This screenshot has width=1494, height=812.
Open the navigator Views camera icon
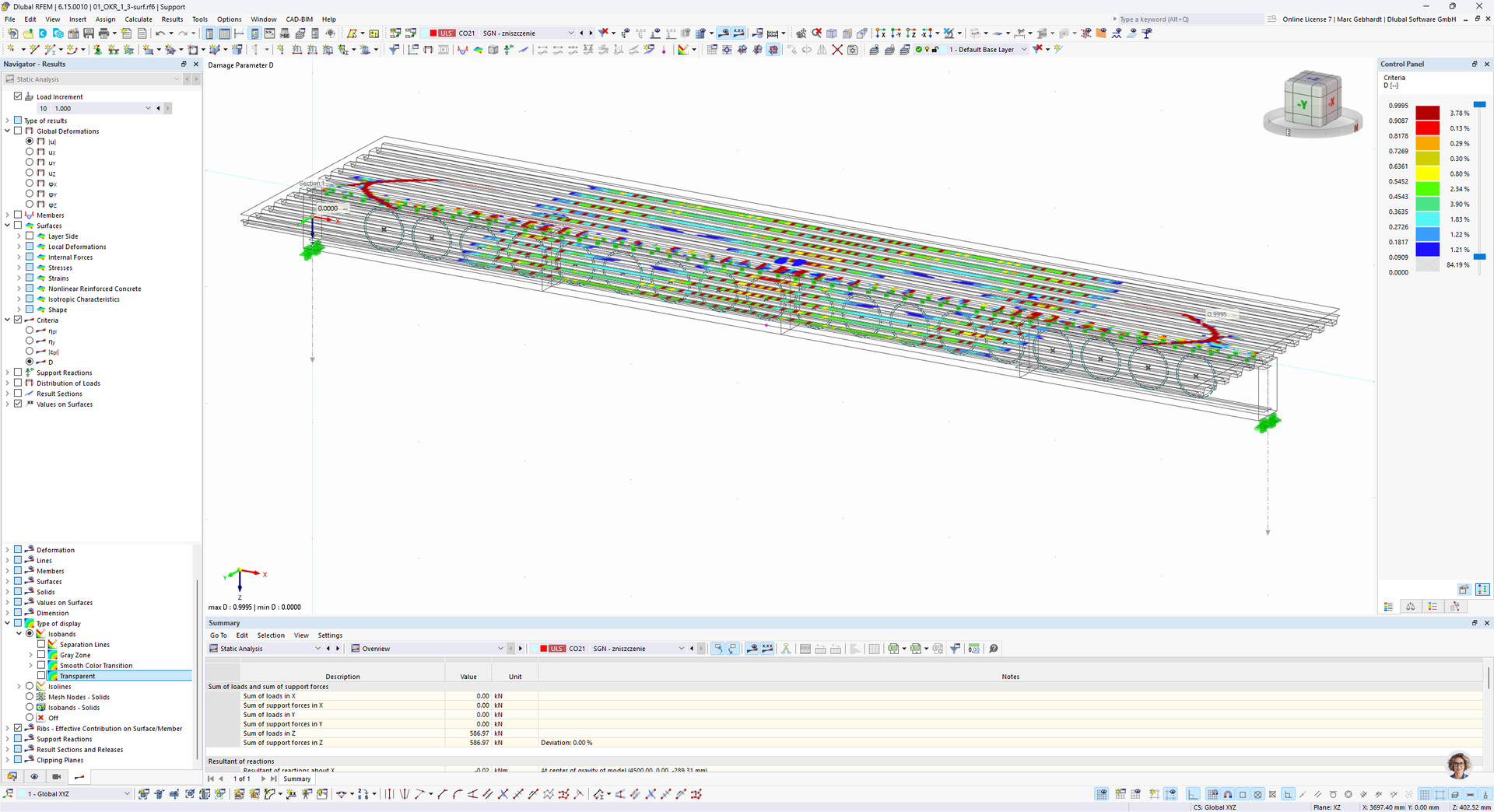(x=57, y=776)
